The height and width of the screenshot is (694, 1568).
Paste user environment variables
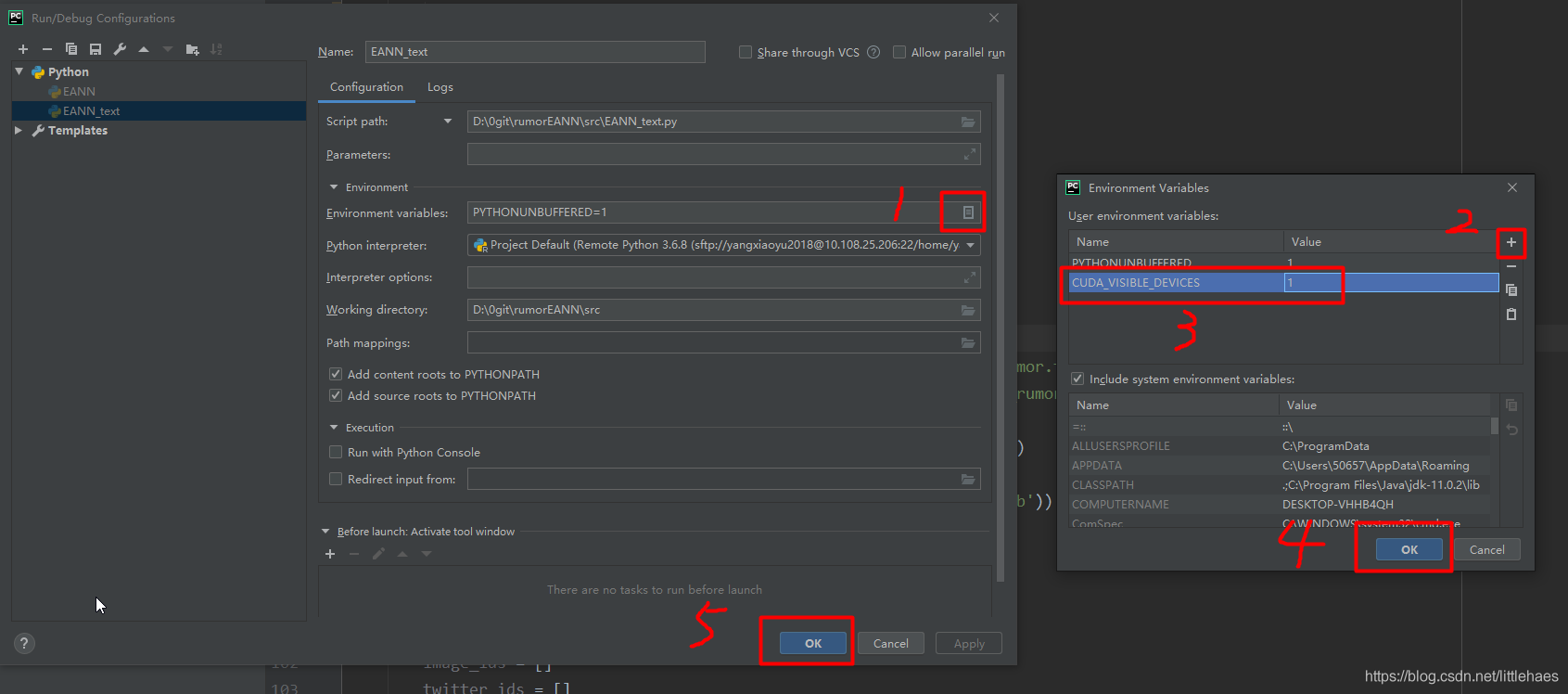pyautogui.click(x=1511, y=315)
